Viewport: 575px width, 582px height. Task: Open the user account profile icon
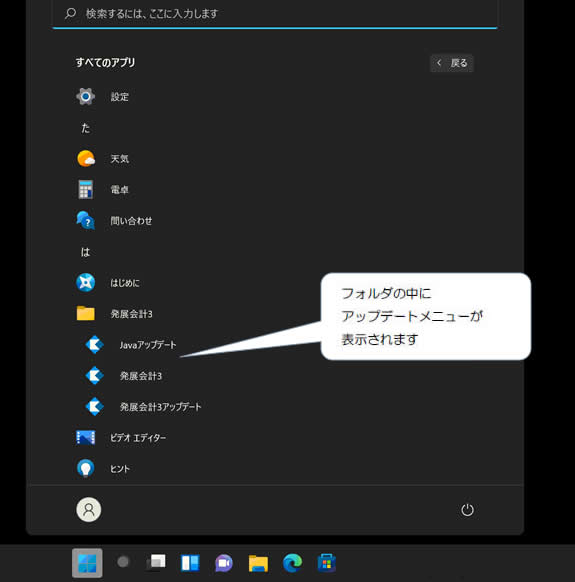pyautogui.click(x=89, y=510)
